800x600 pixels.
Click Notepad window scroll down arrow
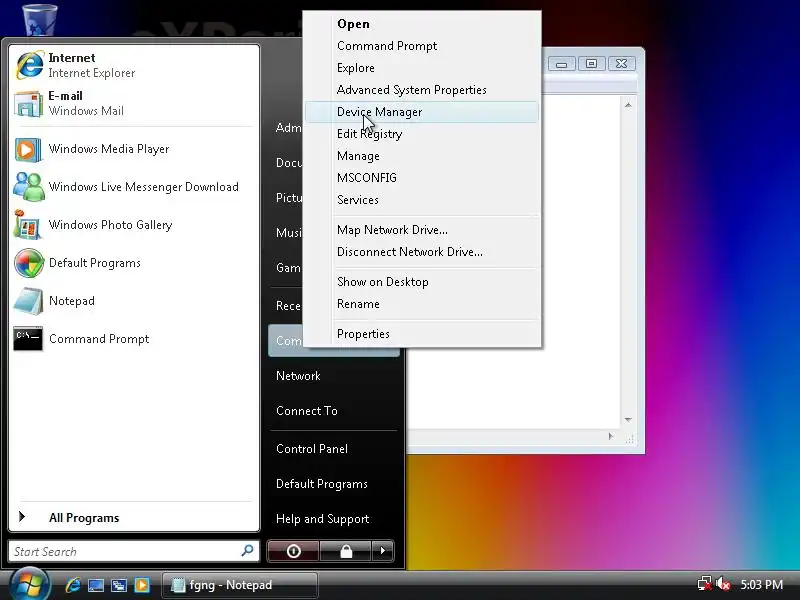pyautogui.click(x=628, y=420)
